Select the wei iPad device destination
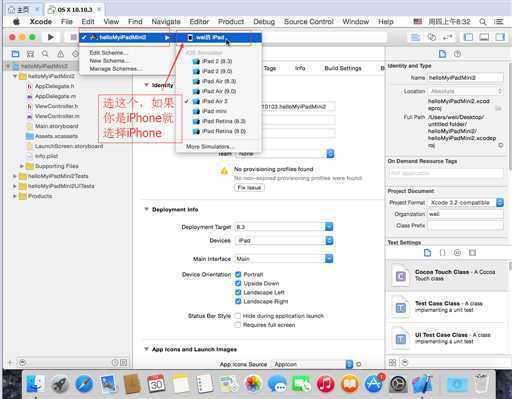 (x=219, y=37)
